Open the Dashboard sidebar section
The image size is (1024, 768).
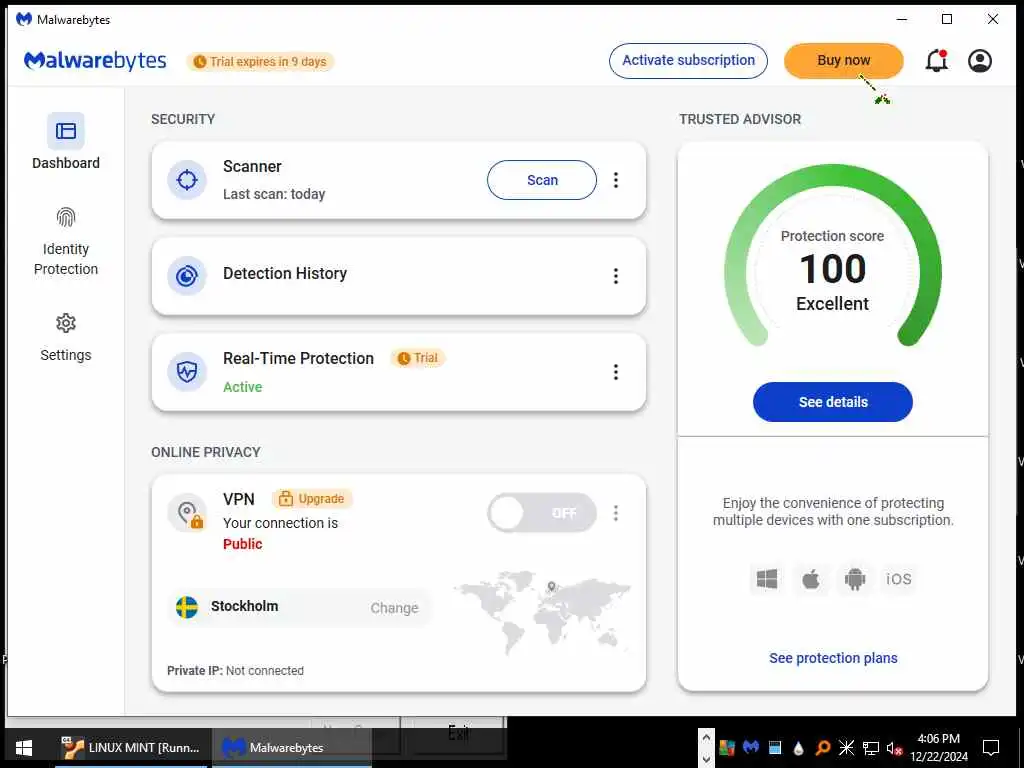pyautogui.click(x=65, y=142)
